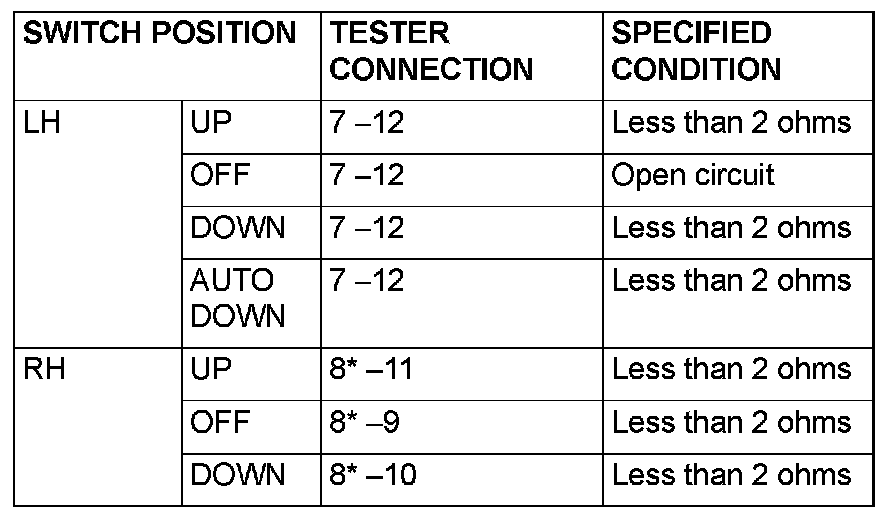Image resolution: width=896 pixels, height=522 pixels.
Task: Select Less than 2 ohms beside 8* –10
Action: [x=731, y=475]
